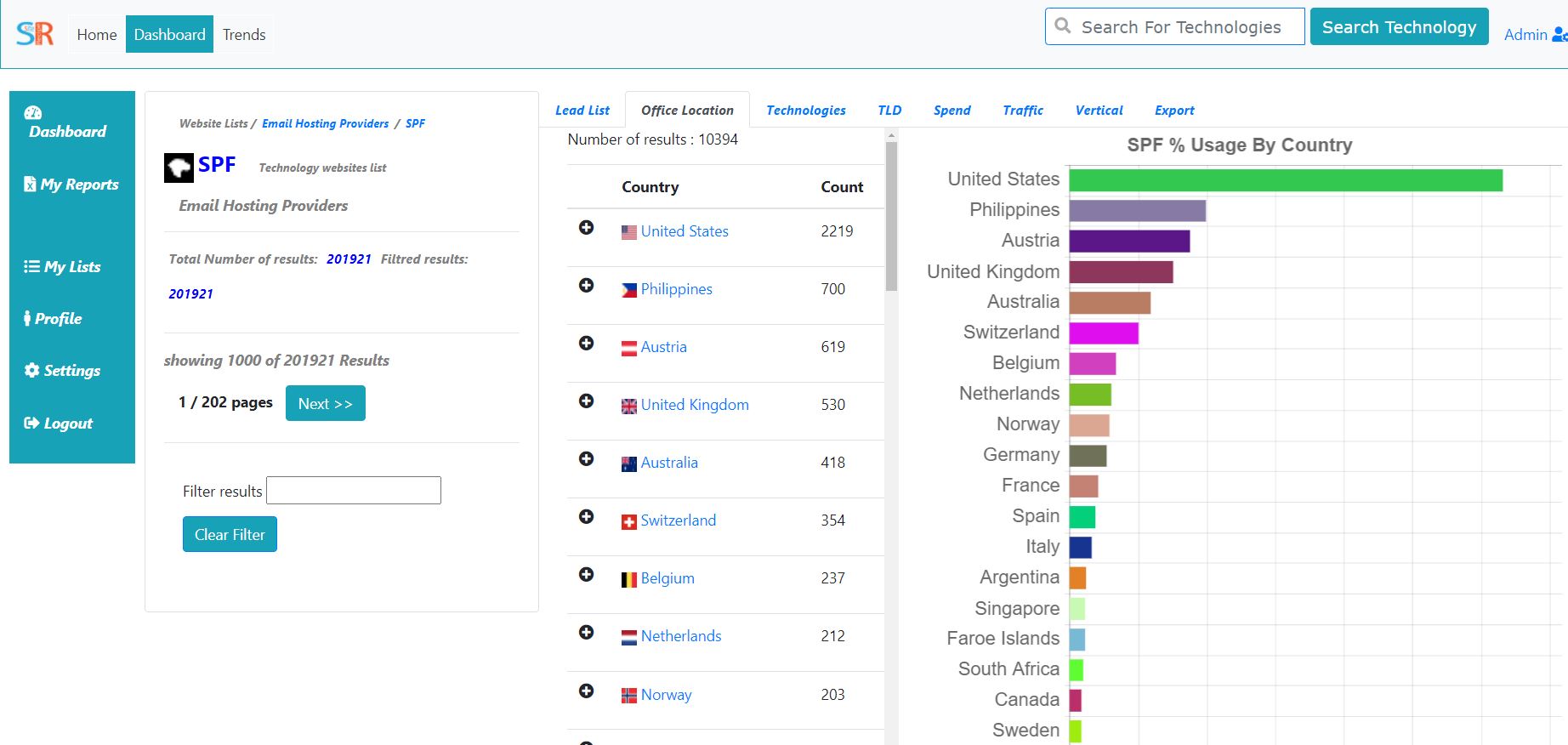Click the Admin user icon
1568x745 pixels.
(1559, 34)
